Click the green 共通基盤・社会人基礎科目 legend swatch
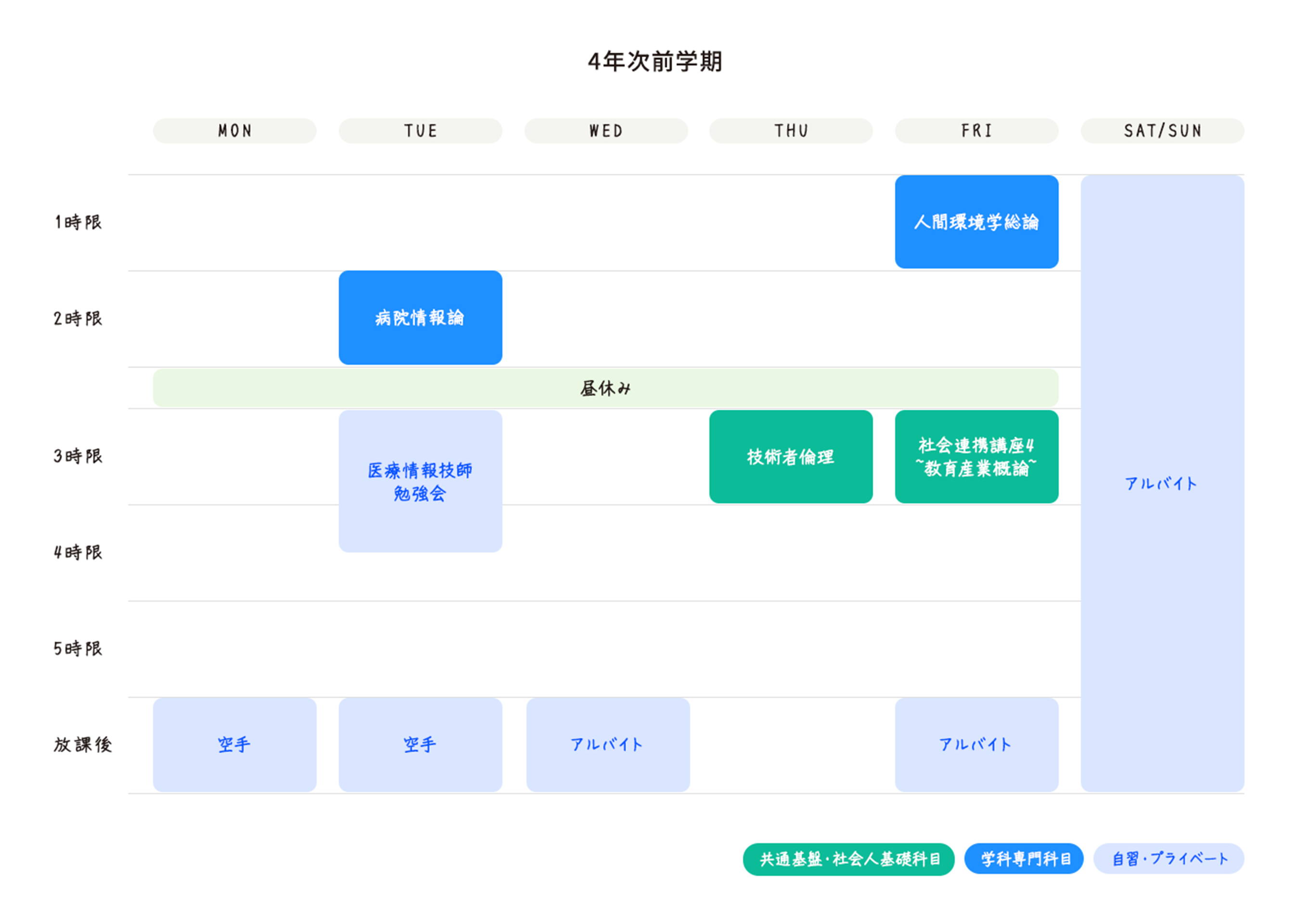 (x=848, y=858)
